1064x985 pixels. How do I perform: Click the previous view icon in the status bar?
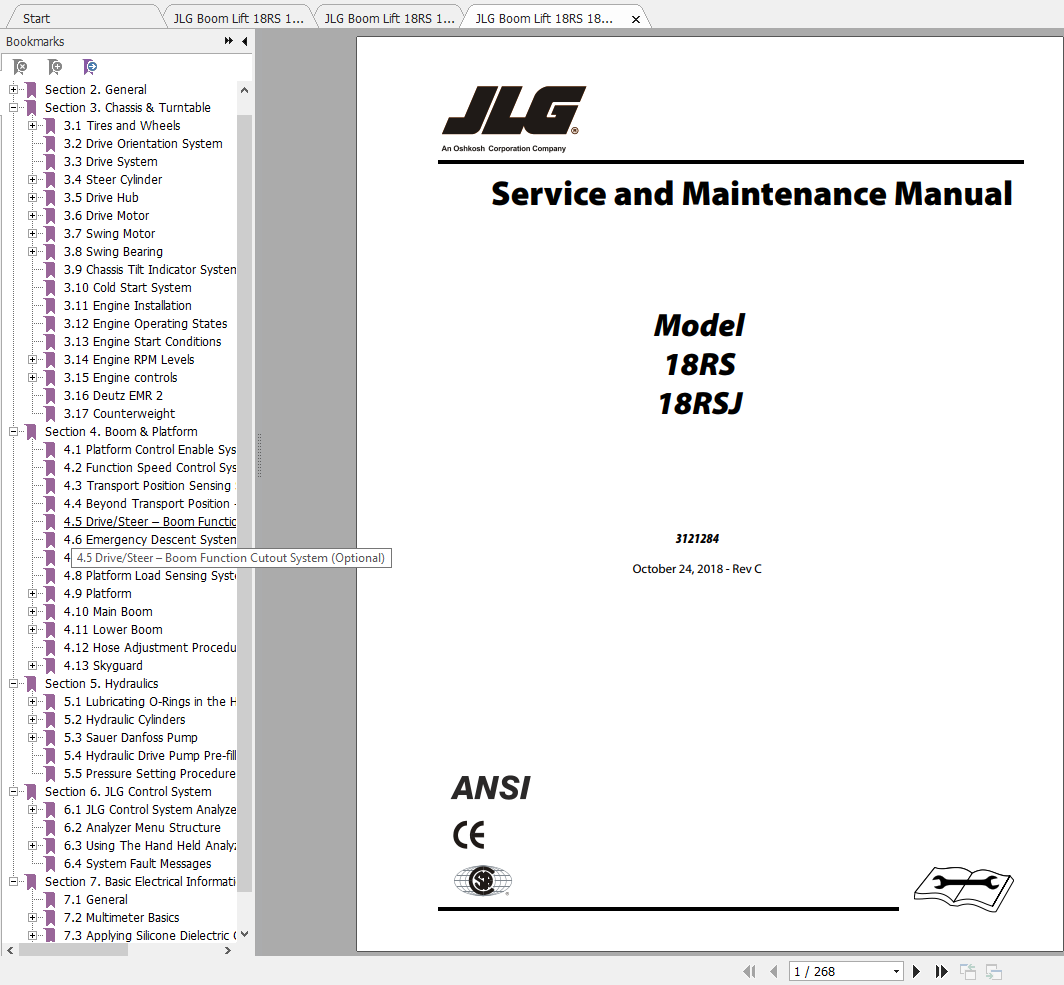[968, 971]
